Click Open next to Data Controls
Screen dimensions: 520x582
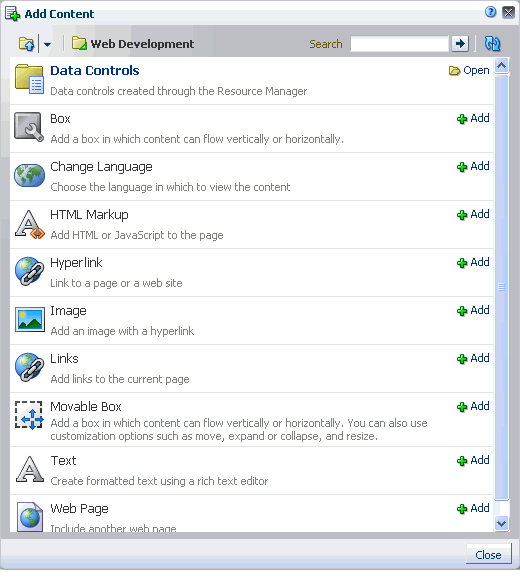click(476, 70)
